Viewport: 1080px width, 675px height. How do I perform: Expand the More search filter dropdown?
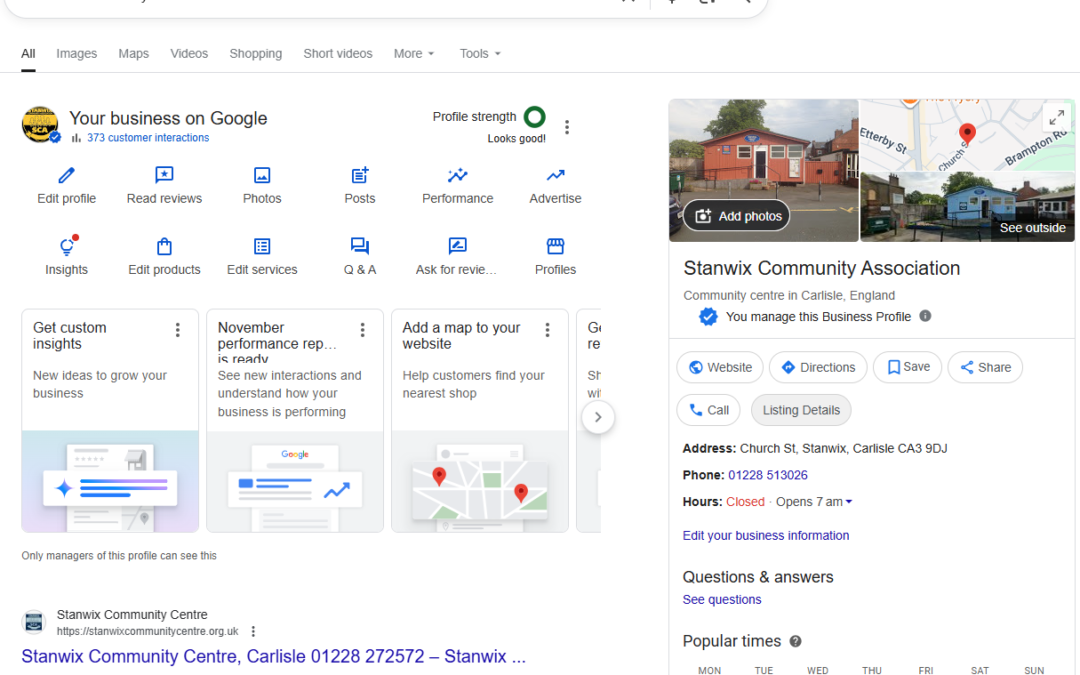414,54
